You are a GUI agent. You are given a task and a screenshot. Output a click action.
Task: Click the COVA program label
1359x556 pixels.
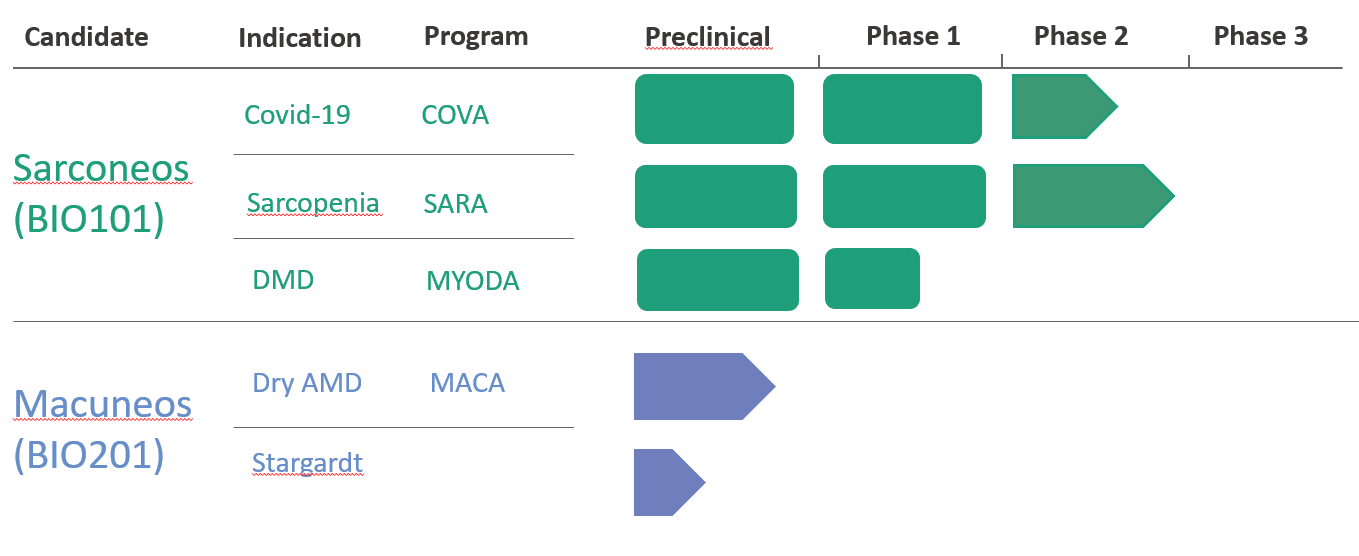point(455,115)
